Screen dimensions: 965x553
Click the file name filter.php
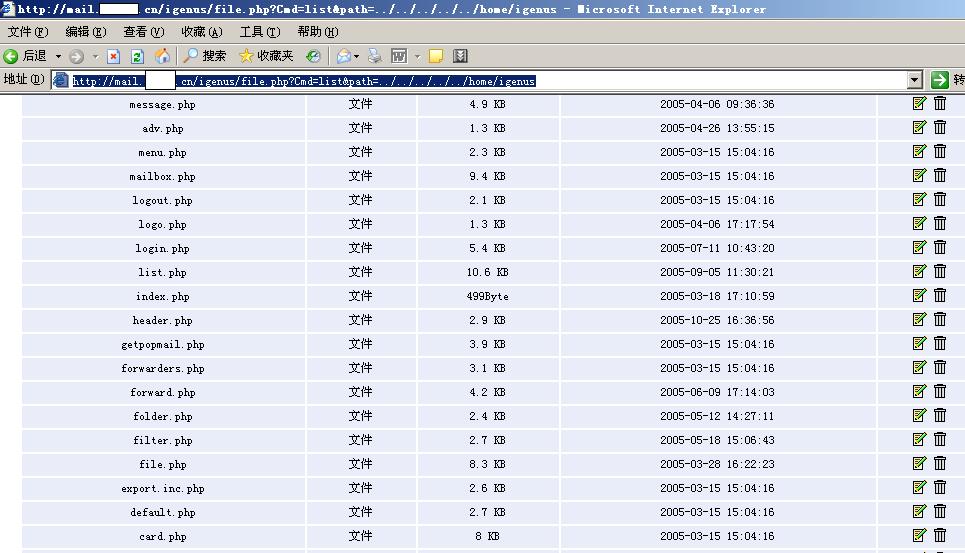(x=162, y=440)
